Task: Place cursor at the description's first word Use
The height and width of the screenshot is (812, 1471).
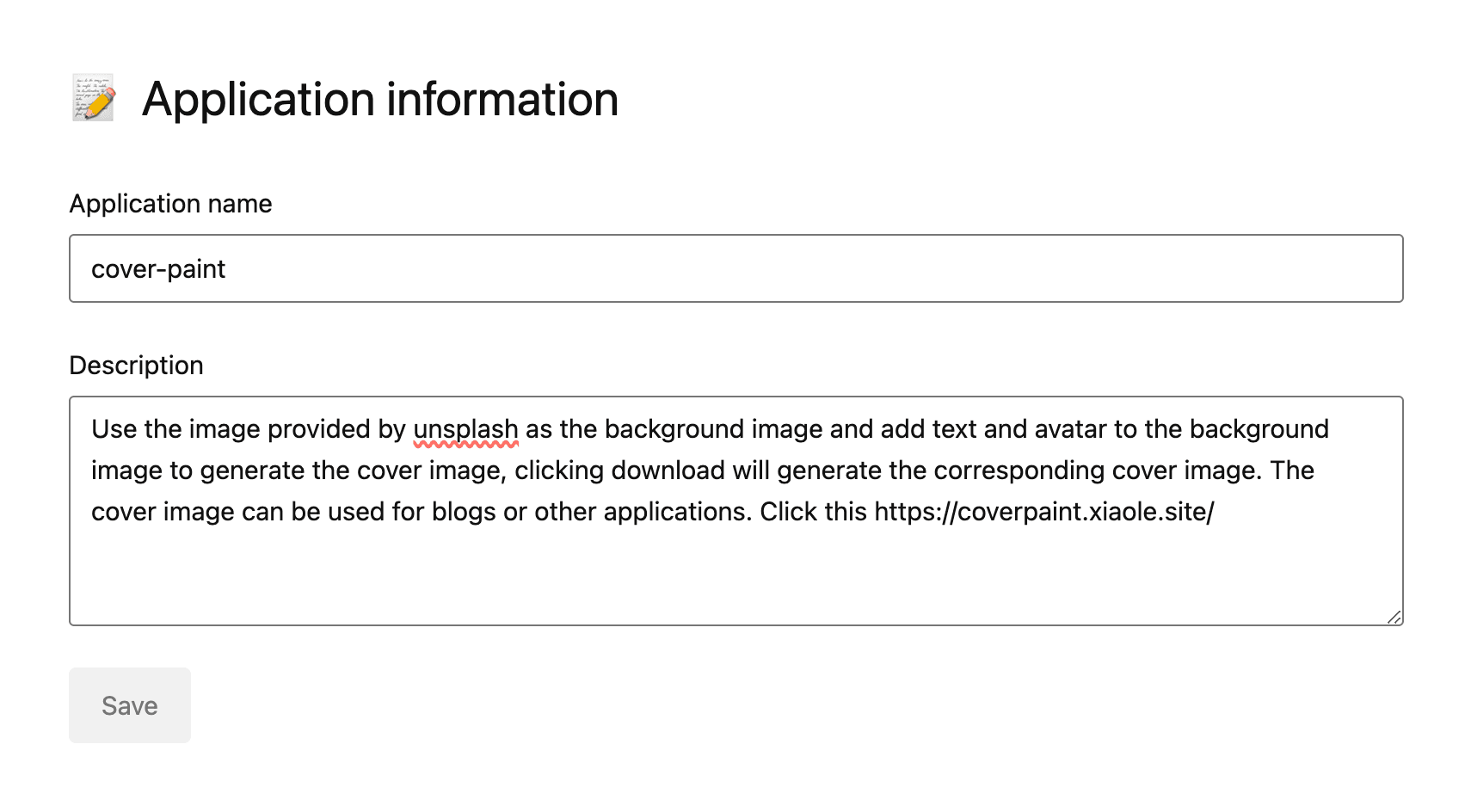Action: click(x=110, y=429)
